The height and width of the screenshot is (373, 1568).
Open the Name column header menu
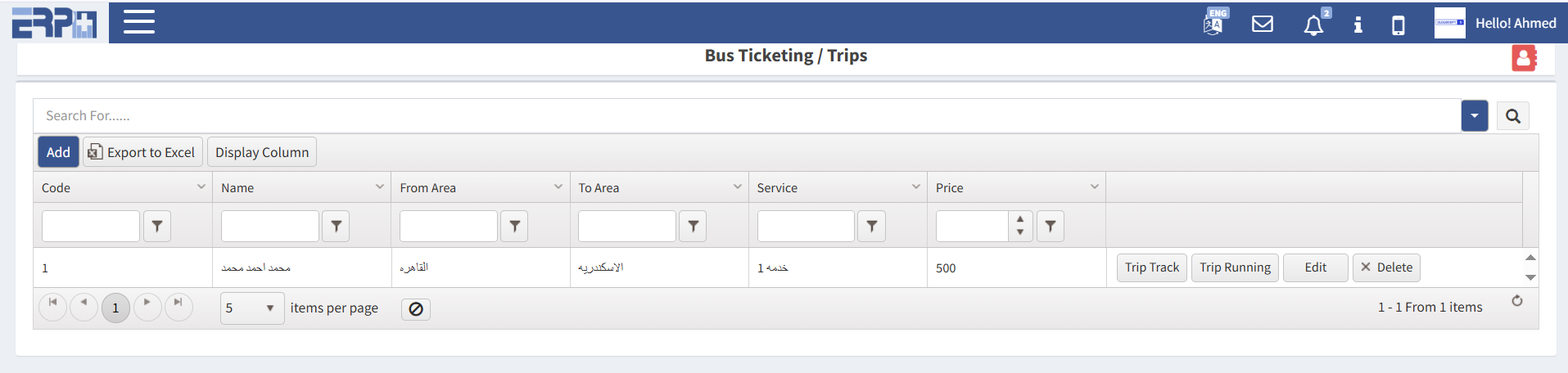(x=380, y=186)
